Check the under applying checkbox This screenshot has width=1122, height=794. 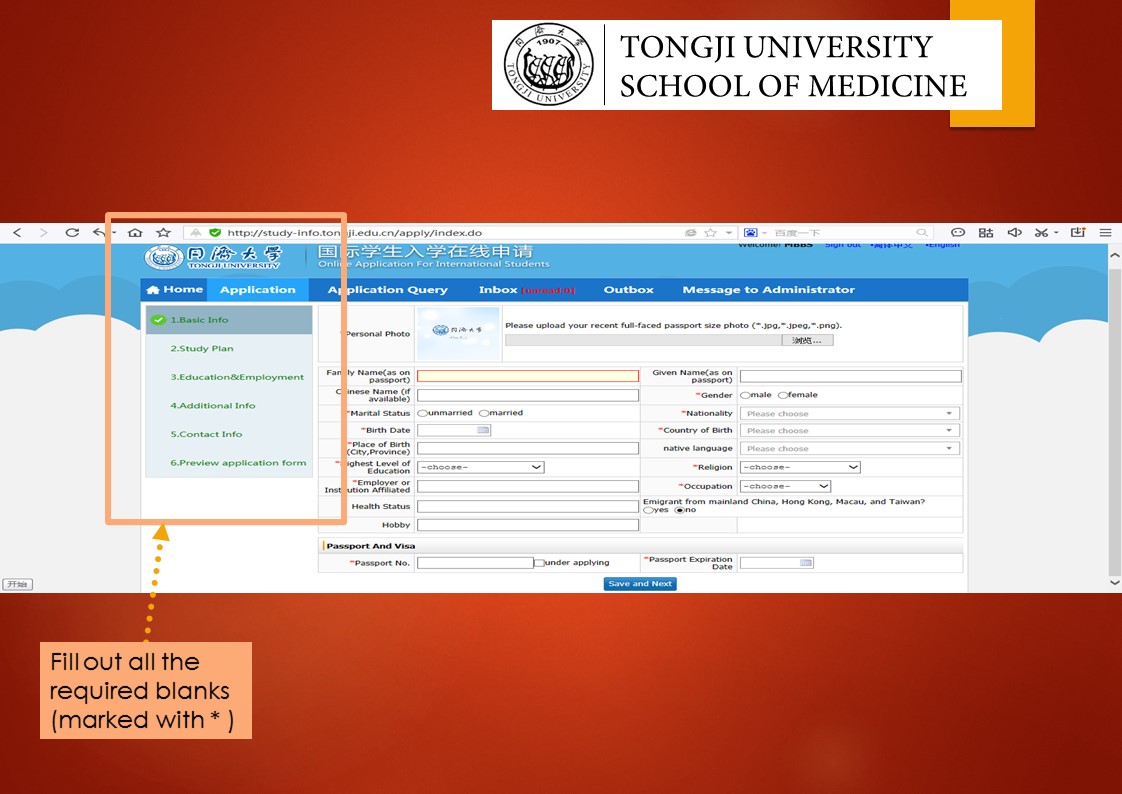(x=539, y=563)
